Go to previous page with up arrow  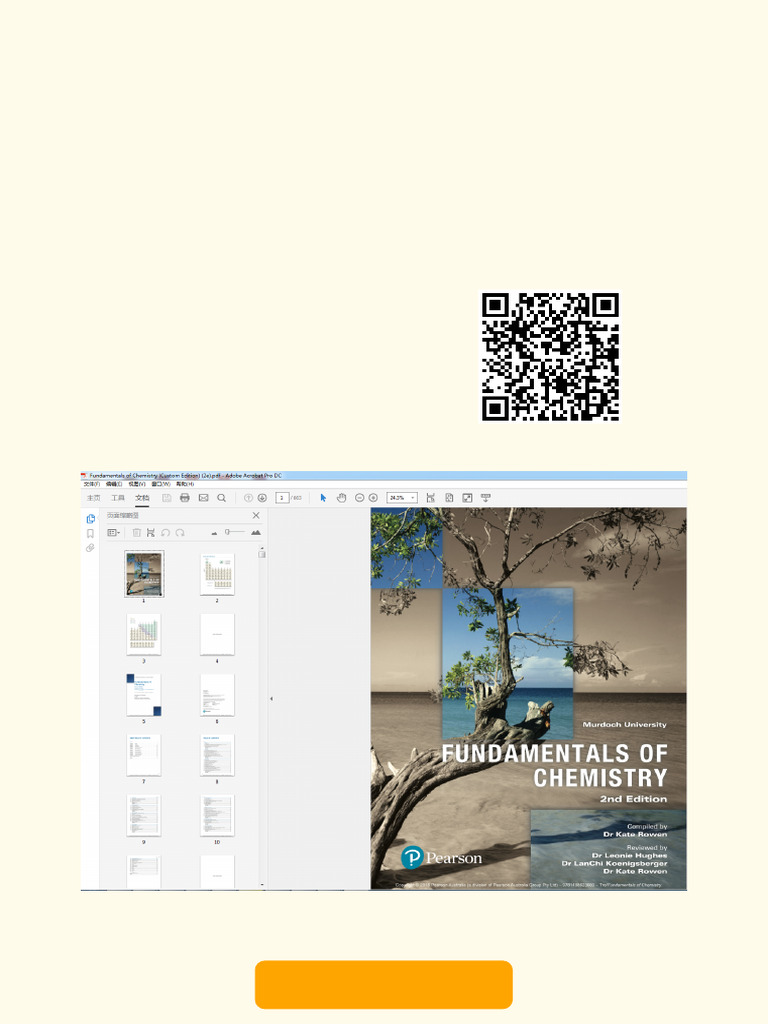coord(248,498)
